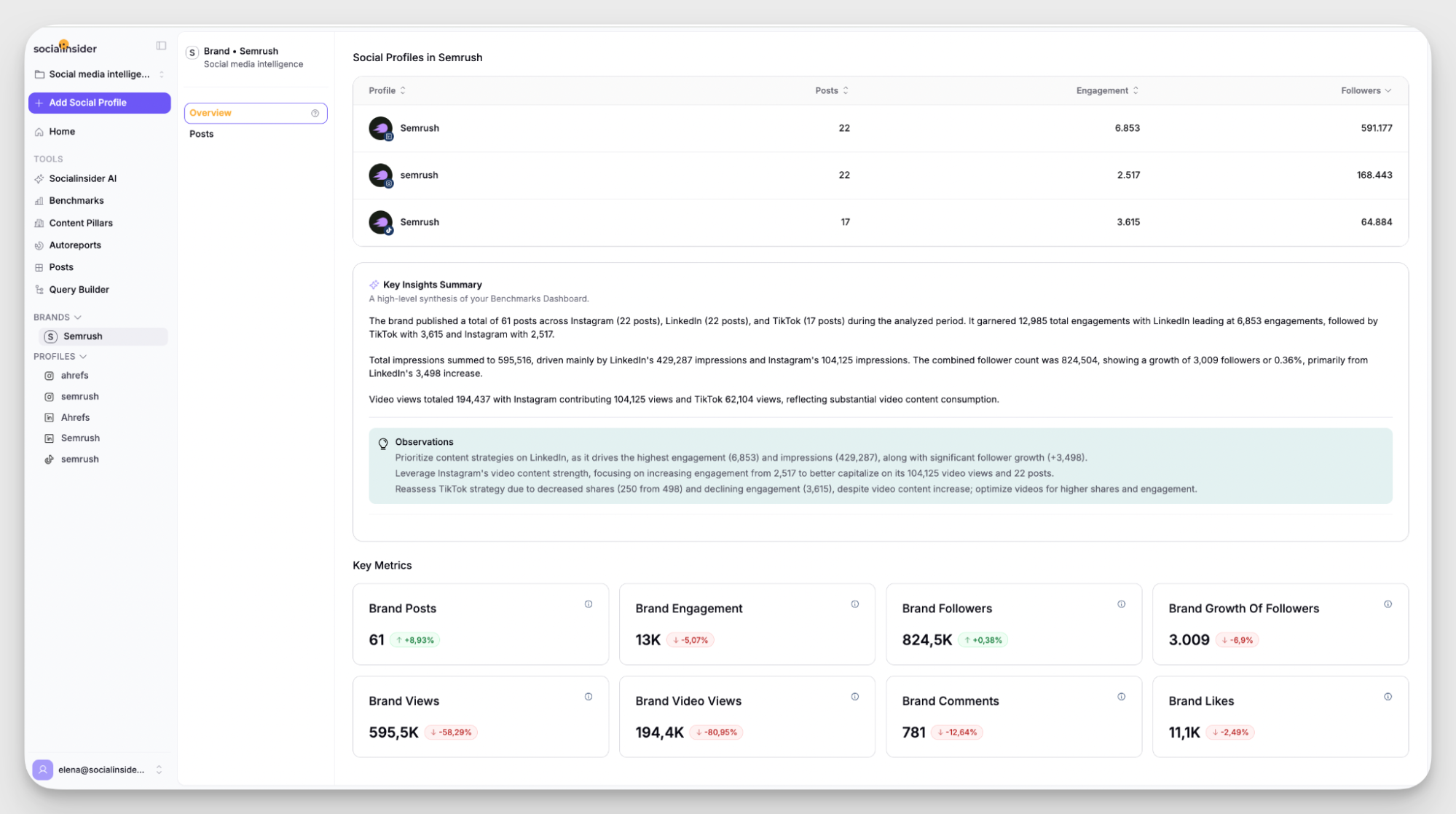Collapse the sidebar with the panel icon
This screenshot has height=814, width=1456.
coord(161,46)
